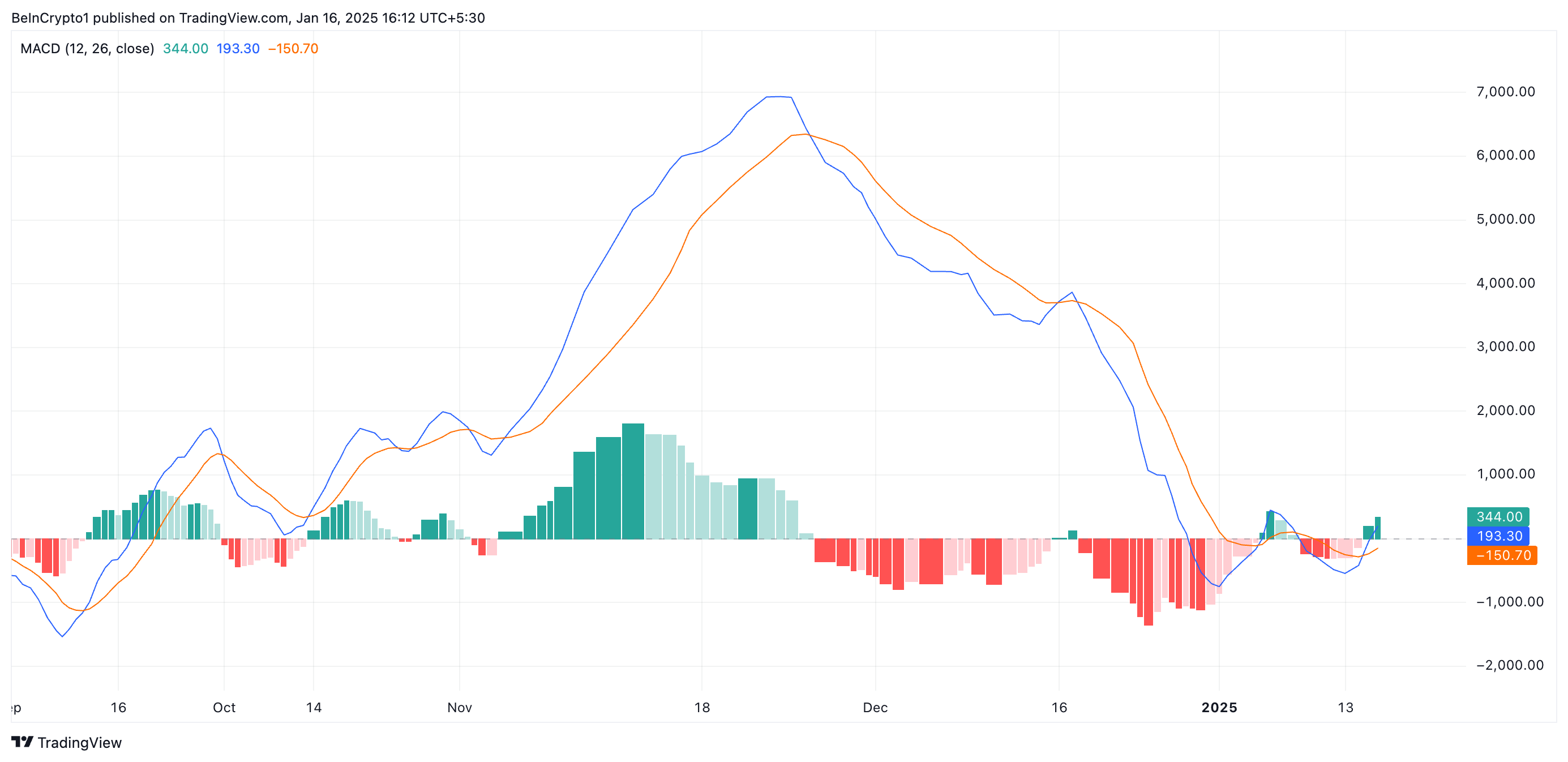Click the MACD (12, 26, close) indicator label
This screenshot has width=1568, height=762.
tap(87, 49)
